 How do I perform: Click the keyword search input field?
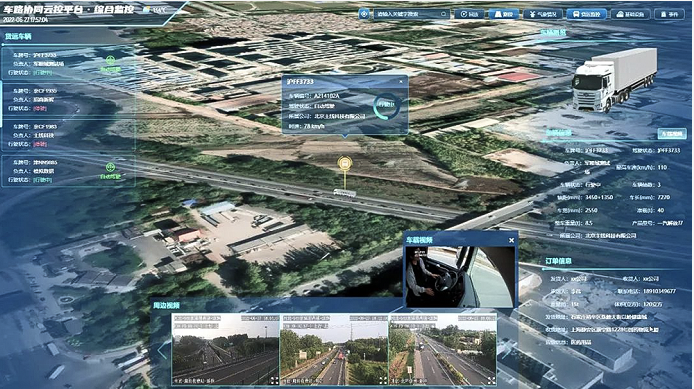click(406, 14)
